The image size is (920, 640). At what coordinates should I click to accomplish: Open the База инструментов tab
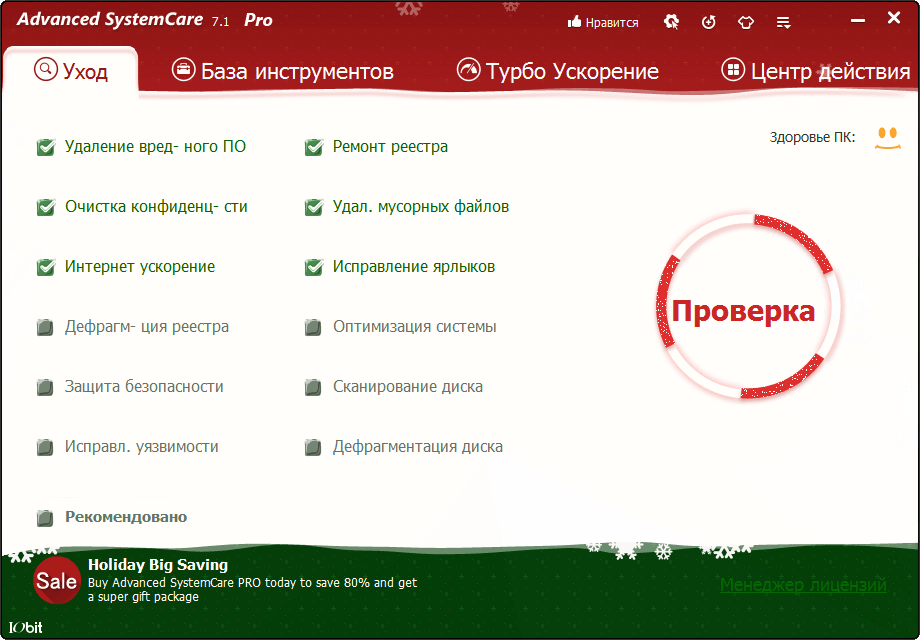click(x=283, y=71)
